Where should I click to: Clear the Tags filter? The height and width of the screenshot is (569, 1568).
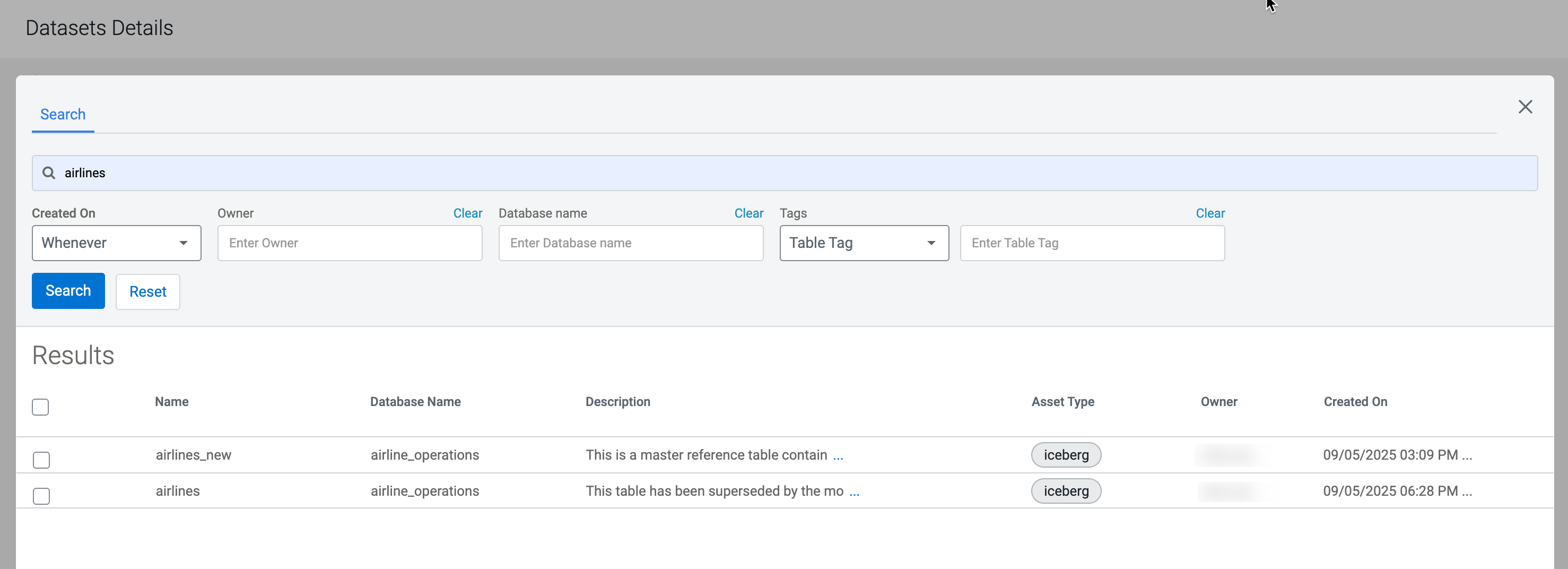coord(1210,213)
